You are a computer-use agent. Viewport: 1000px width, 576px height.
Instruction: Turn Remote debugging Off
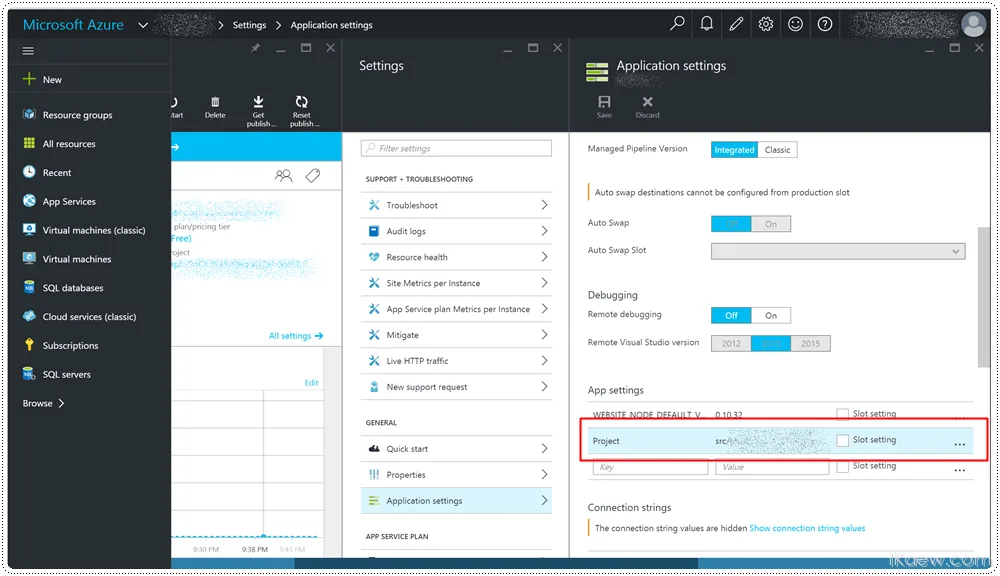coord(731,315)
